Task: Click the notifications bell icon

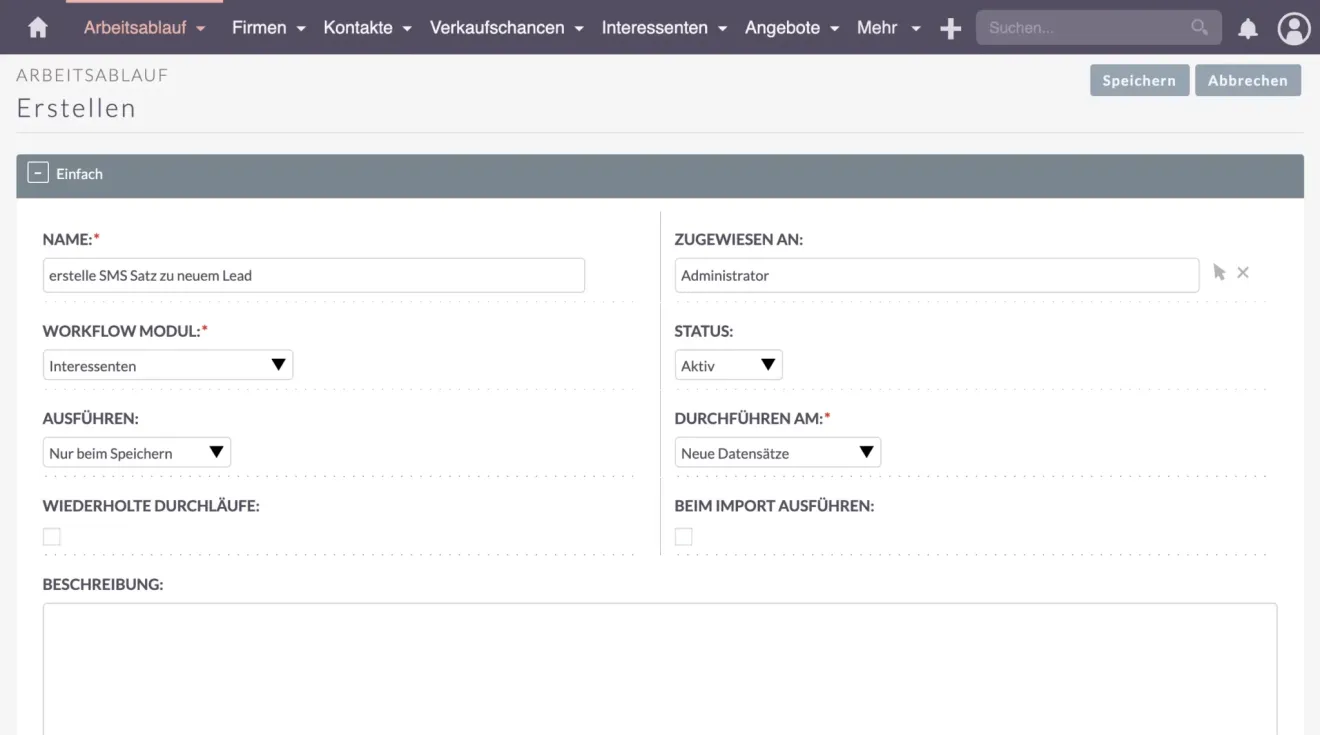Action: pyautogui.click(x=1247, y=27)
